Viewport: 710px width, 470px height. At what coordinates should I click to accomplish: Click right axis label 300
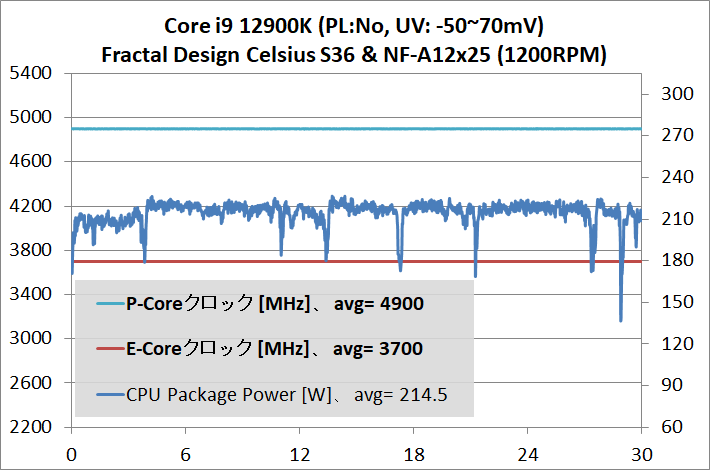(677, 94)
